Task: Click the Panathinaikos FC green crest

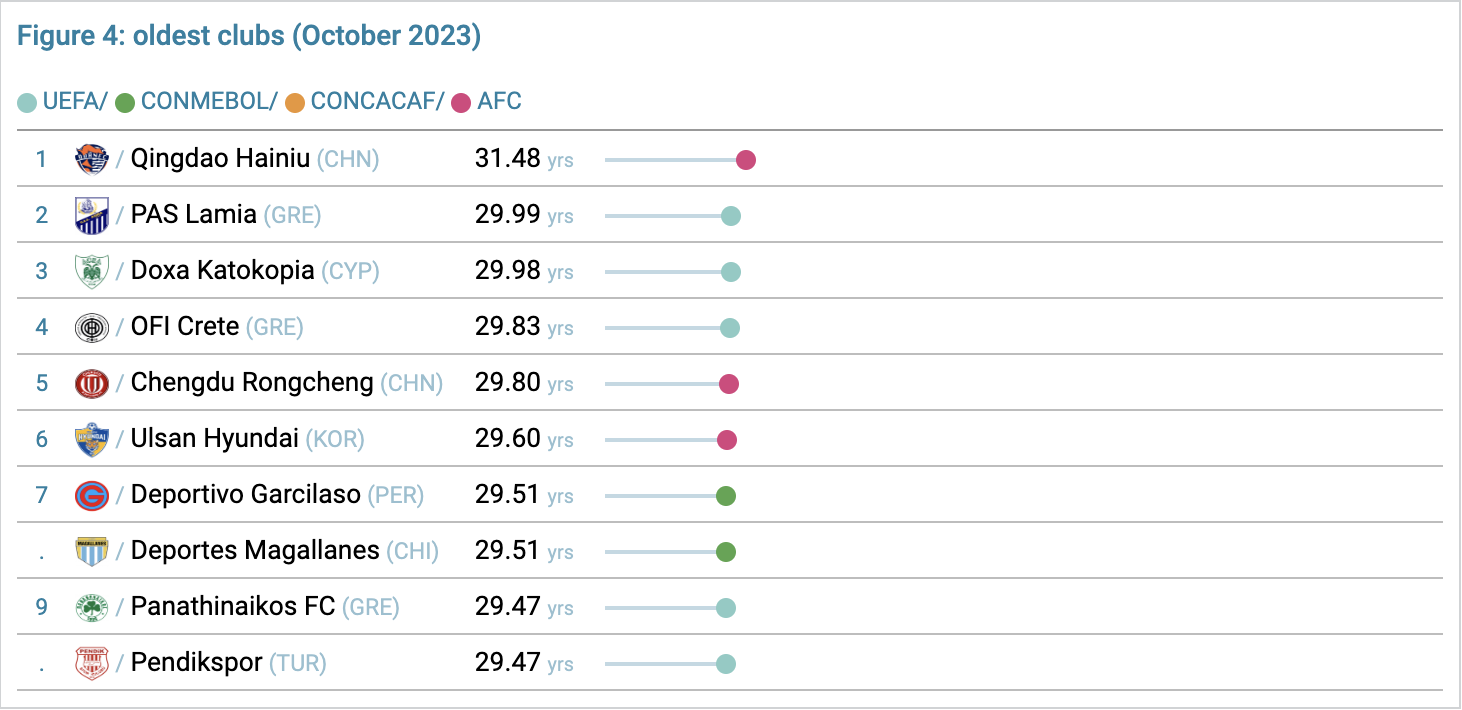Action: point(92,607)
